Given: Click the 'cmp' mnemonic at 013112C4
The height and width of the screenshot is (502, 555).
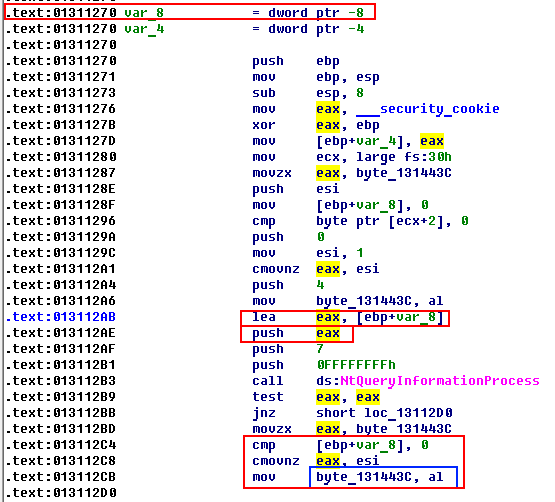Looking at the screenshot, I should pos(264,445).
